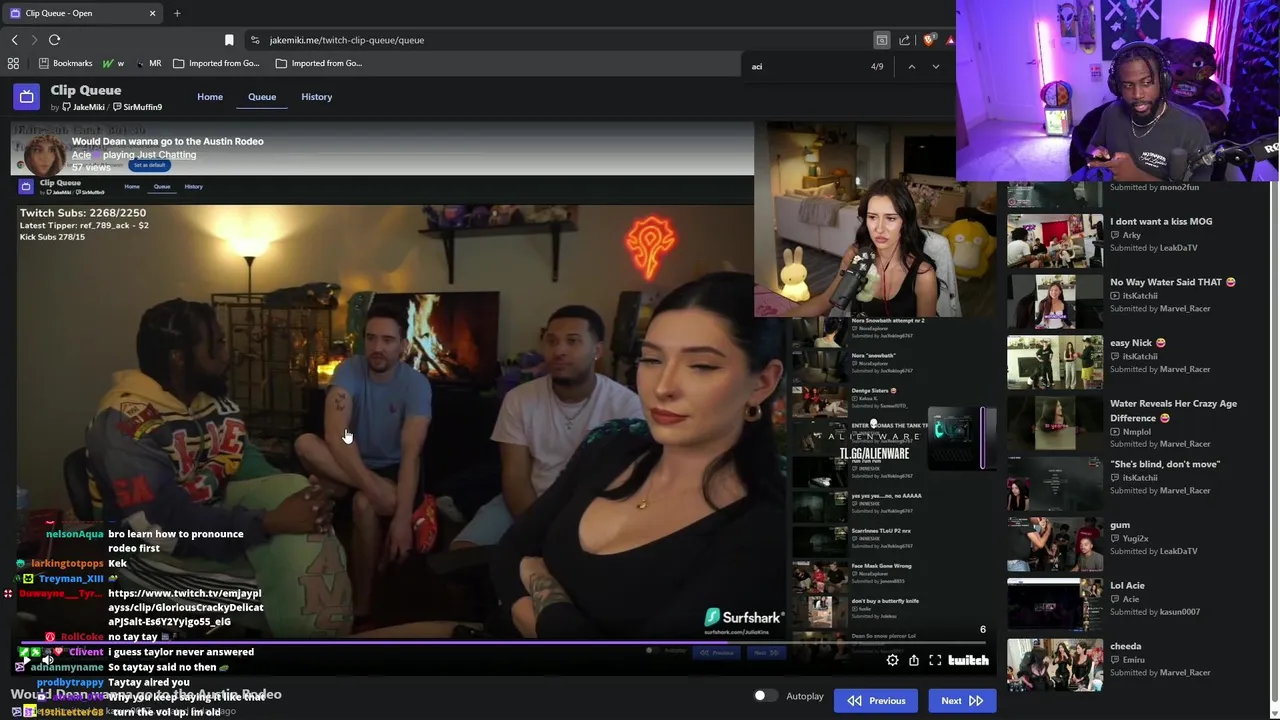Open "She's blind, don't move" clip title
The width and height of the screenshot is (1280, 720).
pos(1165,464)
